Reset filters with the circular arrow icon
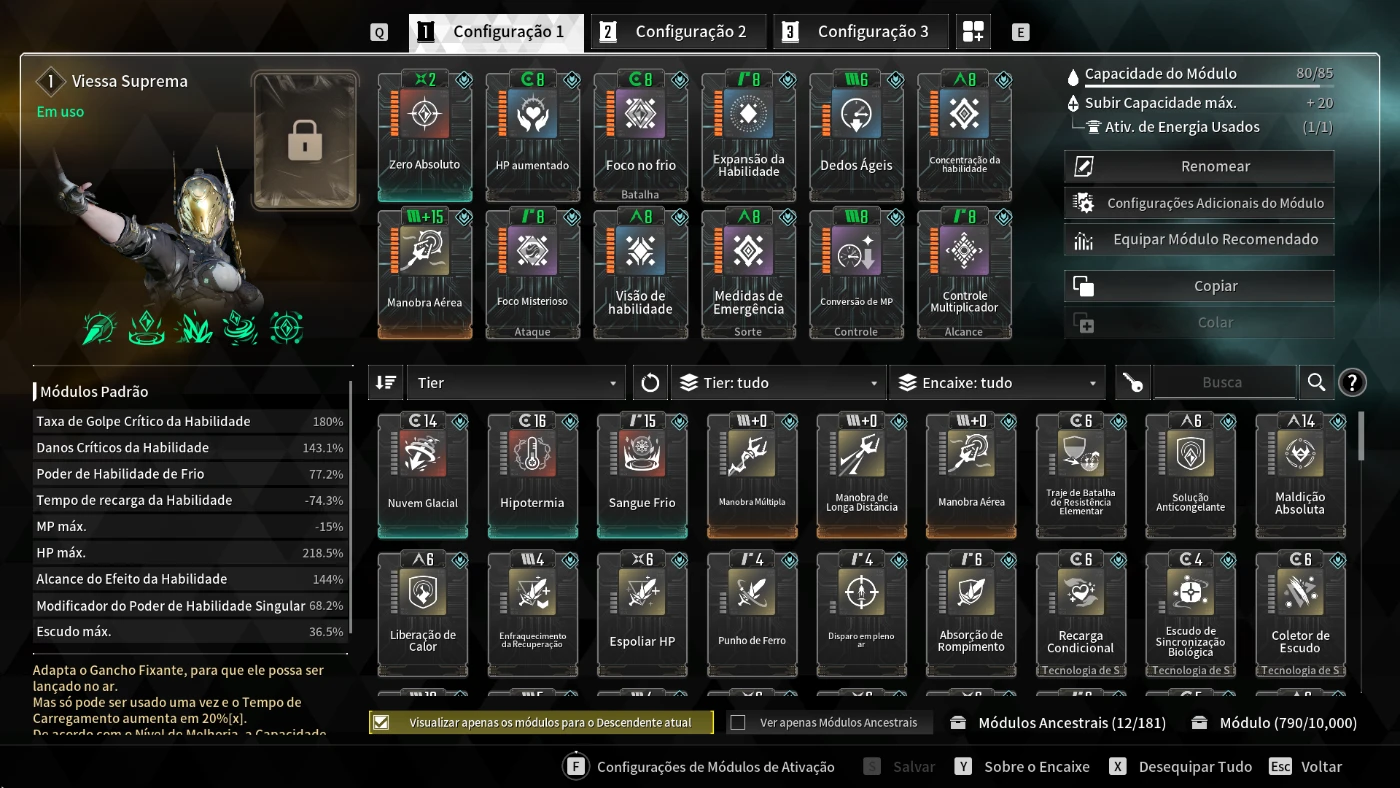This screenshot has height=788, width=1400. 650,383
